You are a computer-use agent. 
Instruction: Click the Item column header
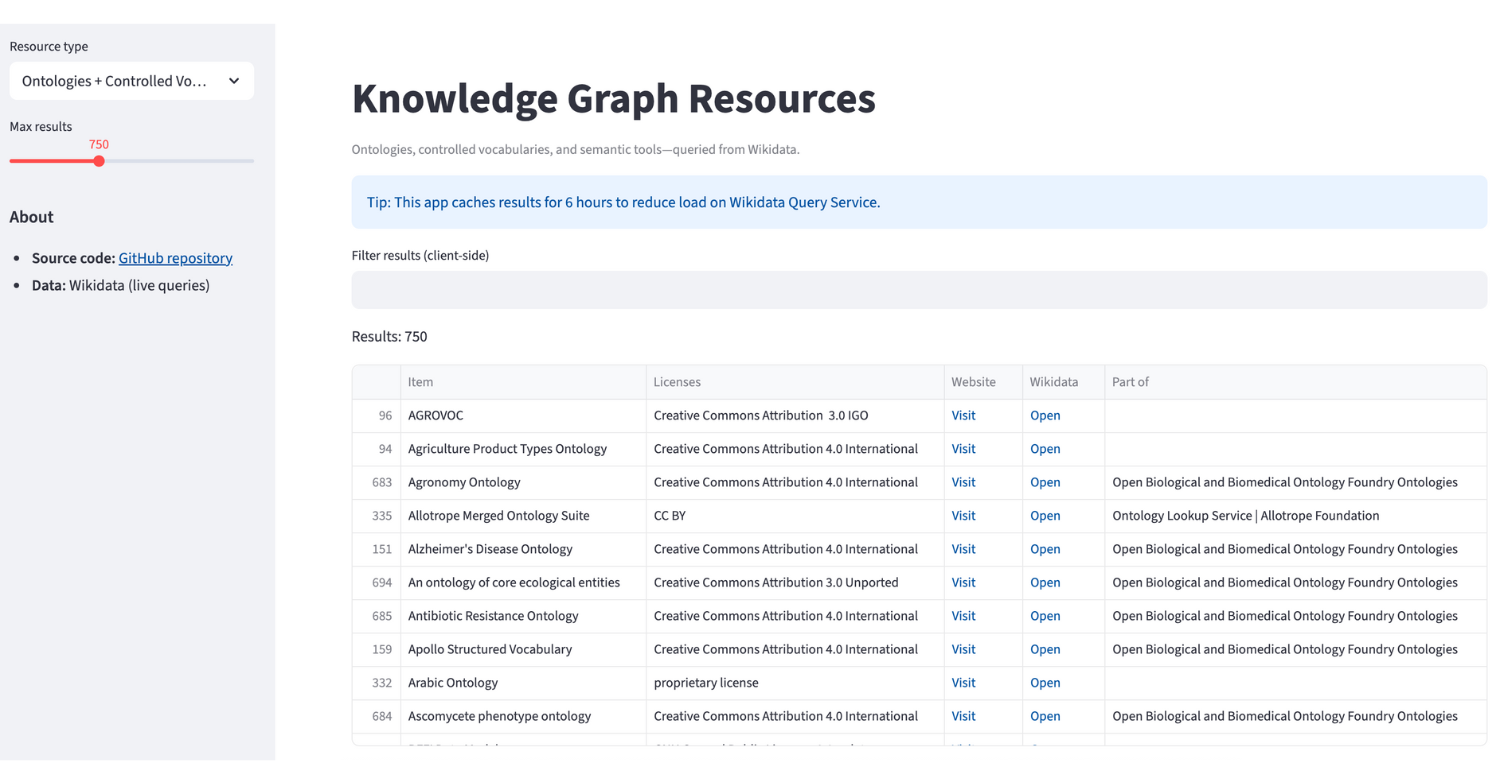[x=420, y=382]
